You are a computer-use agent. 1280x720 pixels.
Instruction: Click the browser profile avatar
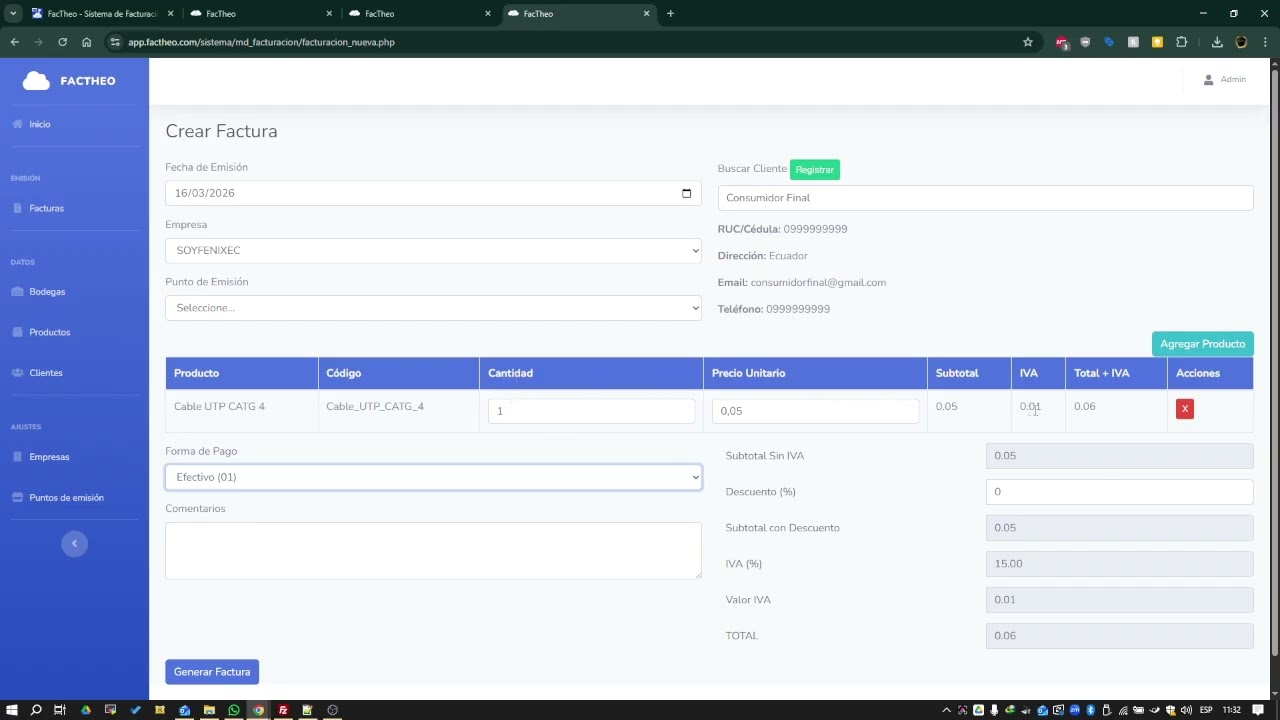coord(1241,42)
